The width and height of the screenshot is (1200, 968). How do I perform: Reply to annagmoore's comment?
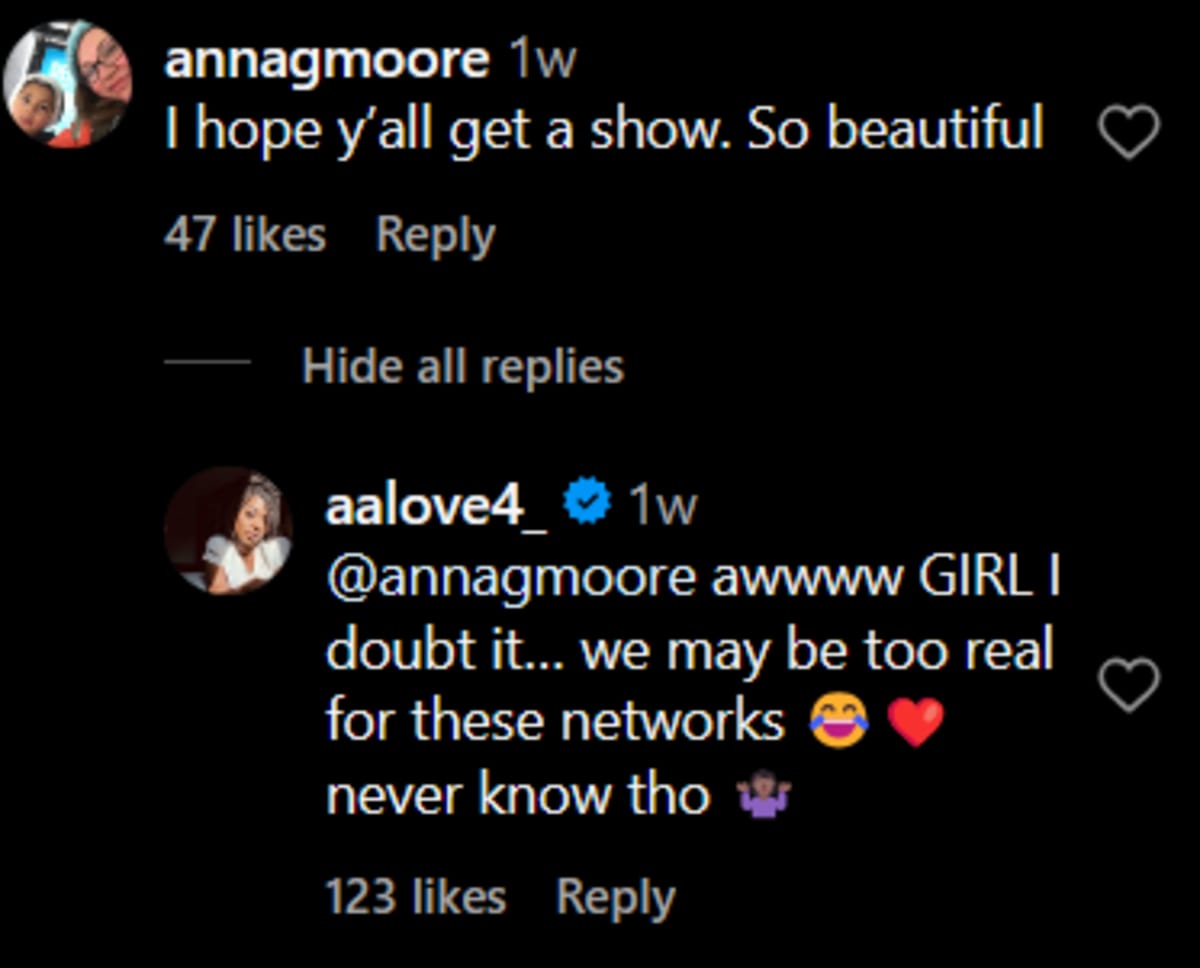435,235
